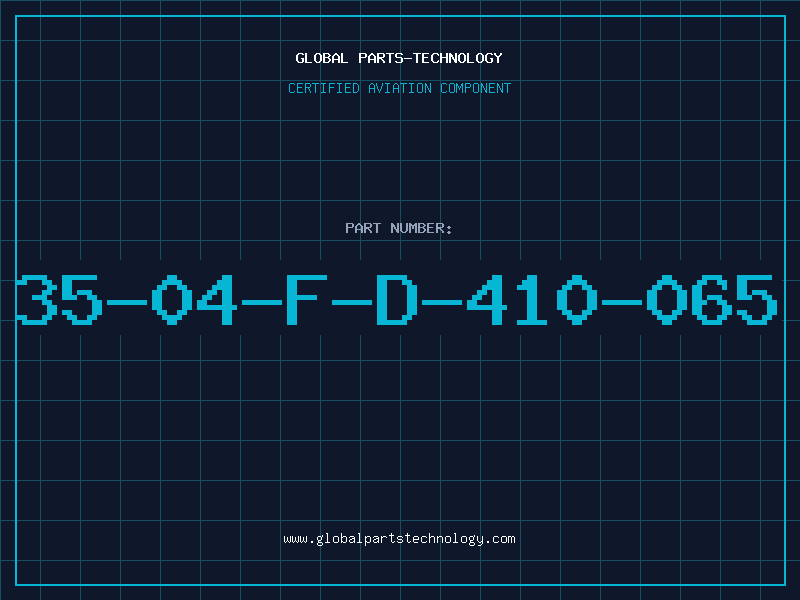Screen dimensions: 800x600
Task: Click the PART NUMBER: label
Action: tap(398, 228)
